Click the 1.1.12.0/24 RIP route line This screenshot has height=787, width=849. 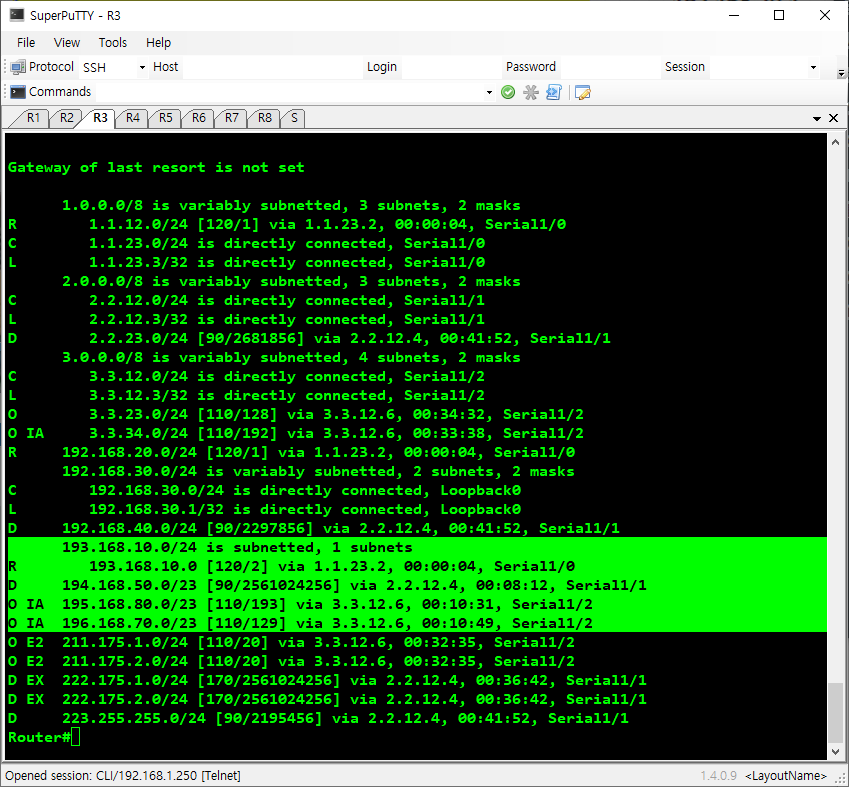[287, 224]
